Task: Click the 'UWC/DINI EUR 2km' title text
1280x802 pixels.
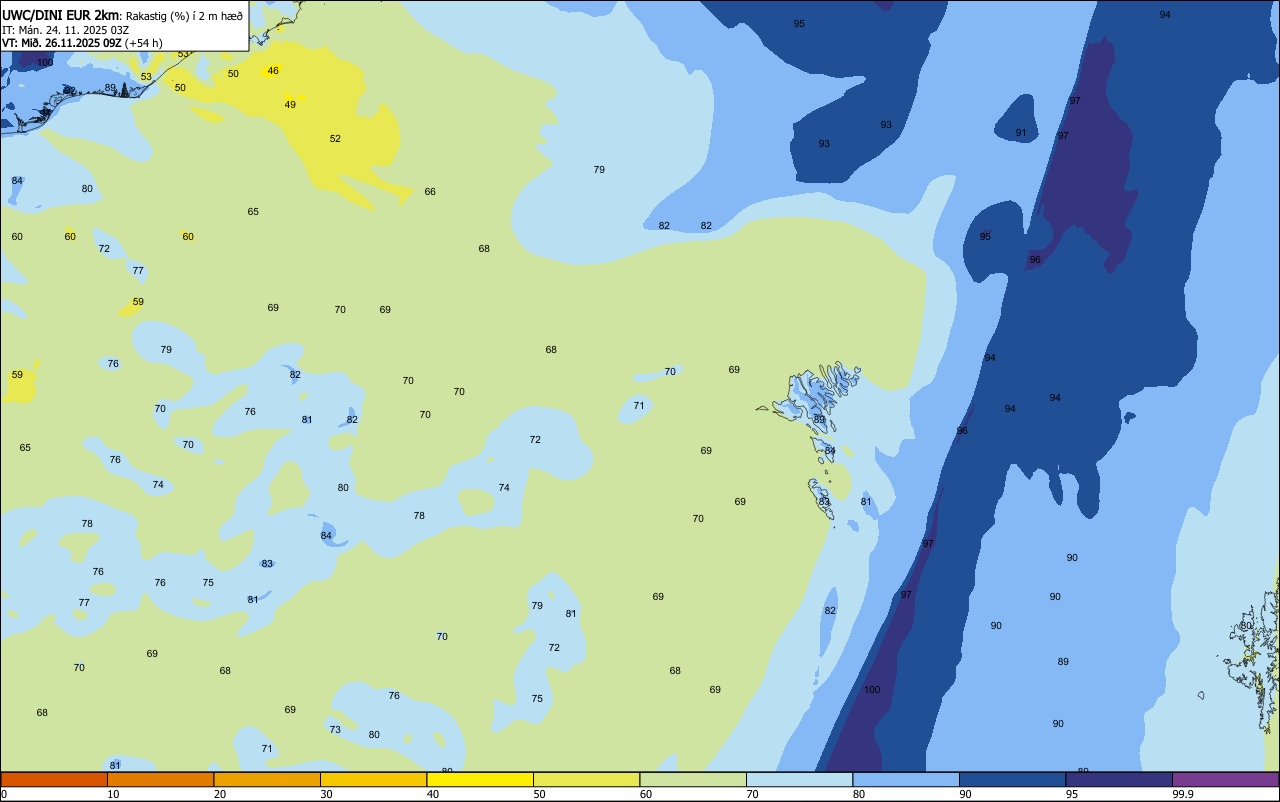Action: point(60,15)
